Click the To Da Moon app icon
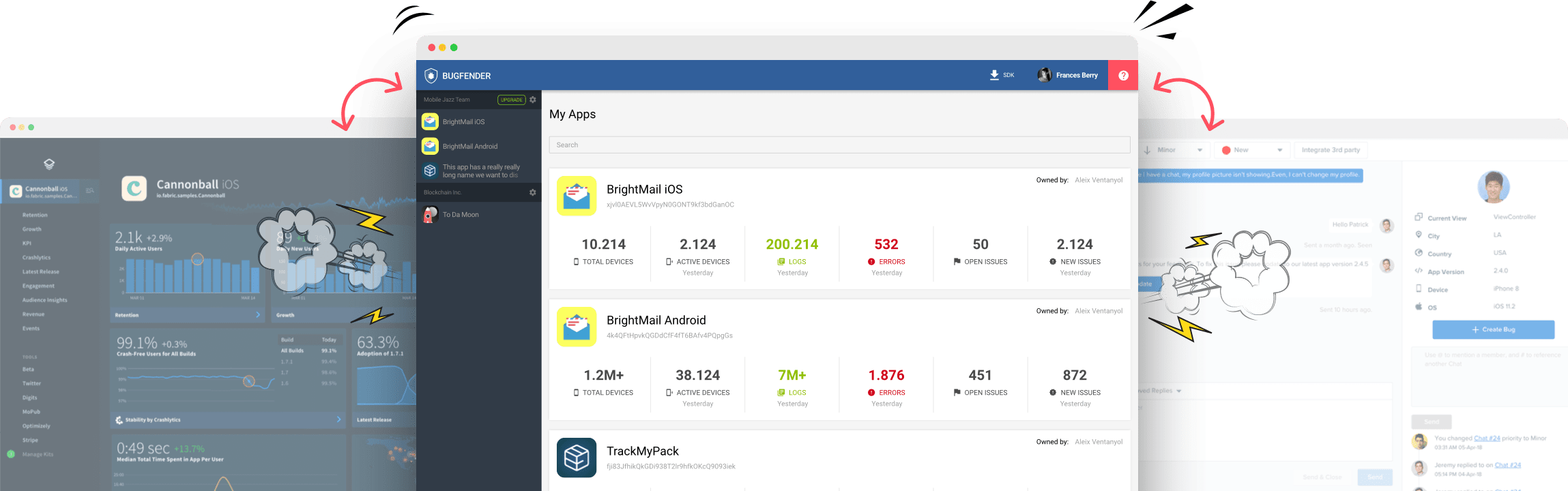This screenshot has height=491, width=1568. tap(430, 214)
